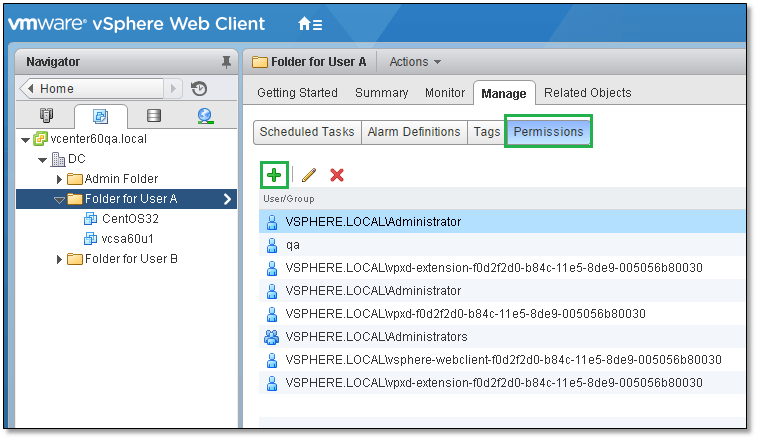Switch to the Monitor tab
The image size is (757, 439).
[445, 93]
